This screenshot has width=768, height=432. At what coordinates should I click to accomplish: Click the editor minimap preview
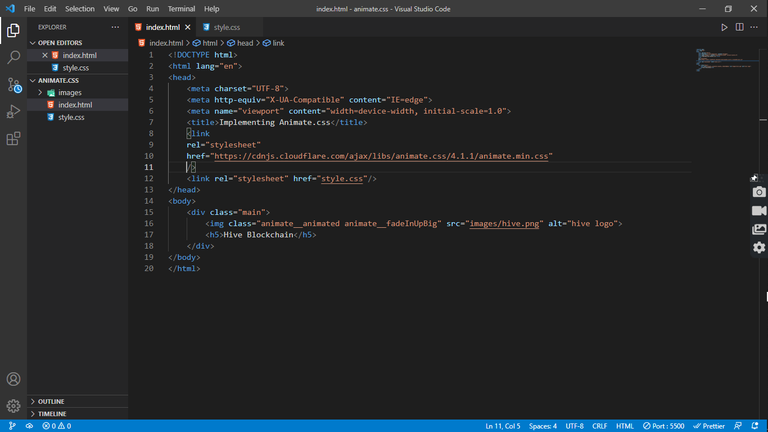725,60
